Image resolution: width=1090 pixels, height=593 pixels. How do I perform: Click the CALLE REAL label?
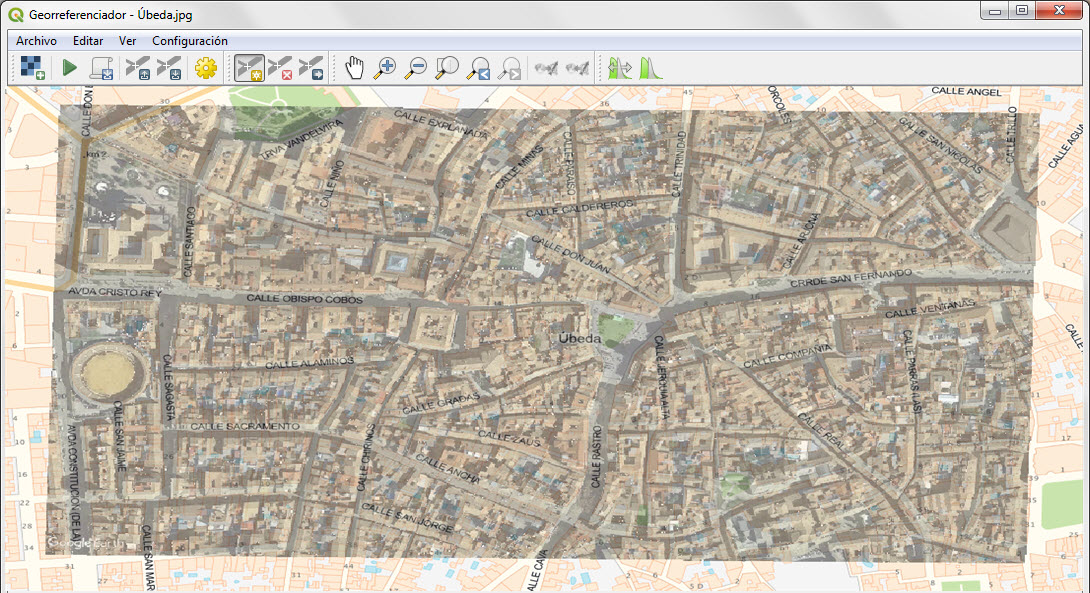[x=821, y=431]
